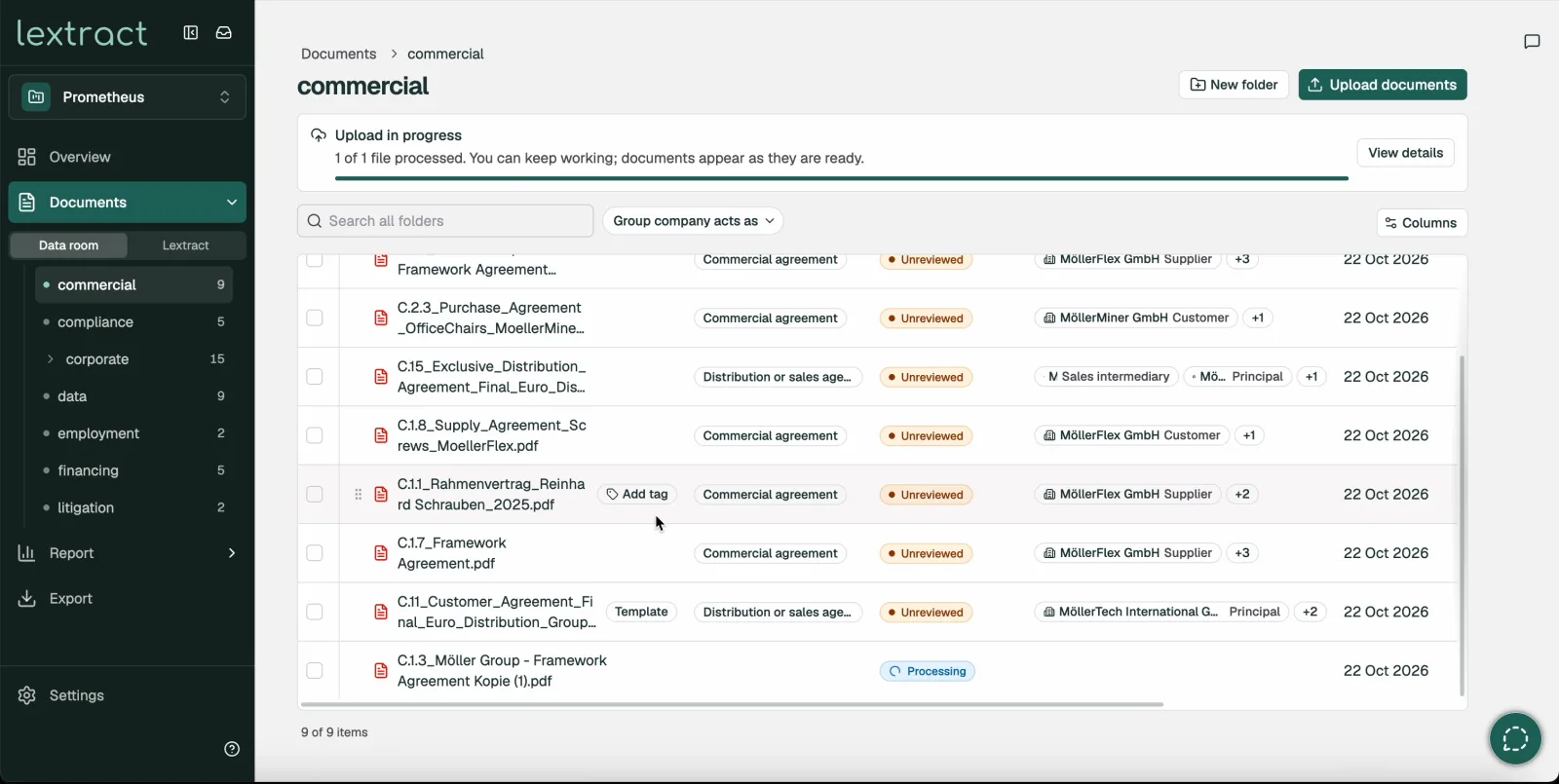Expand Report section arrow
This screenshot has width=1559, height=784.
coord(232,553)
